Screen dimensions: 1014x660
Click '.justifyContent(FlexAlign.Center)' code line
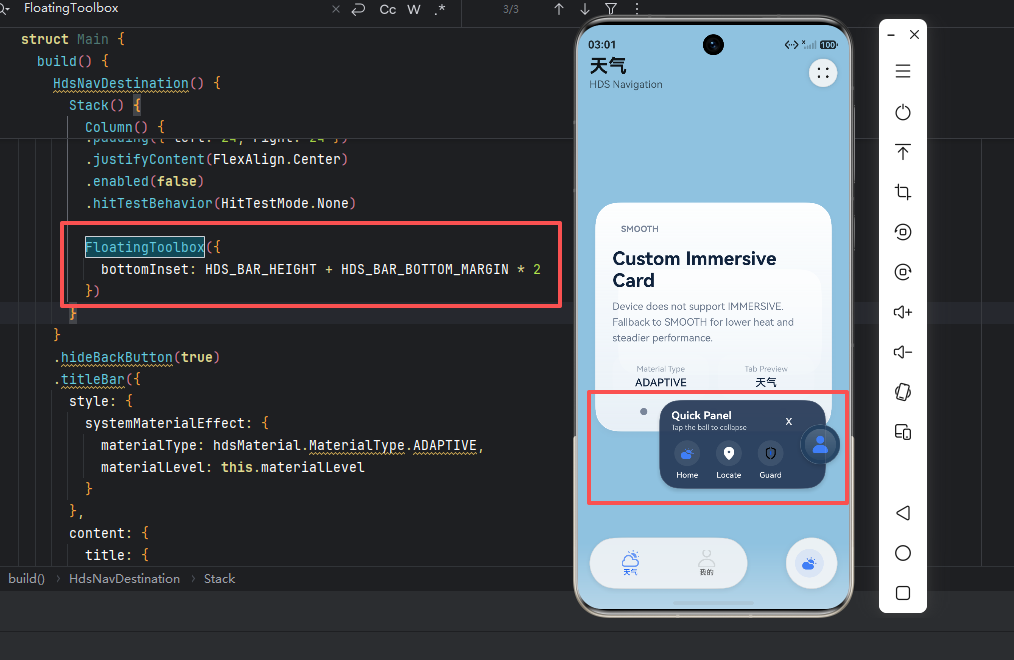[x=217, y=159]
